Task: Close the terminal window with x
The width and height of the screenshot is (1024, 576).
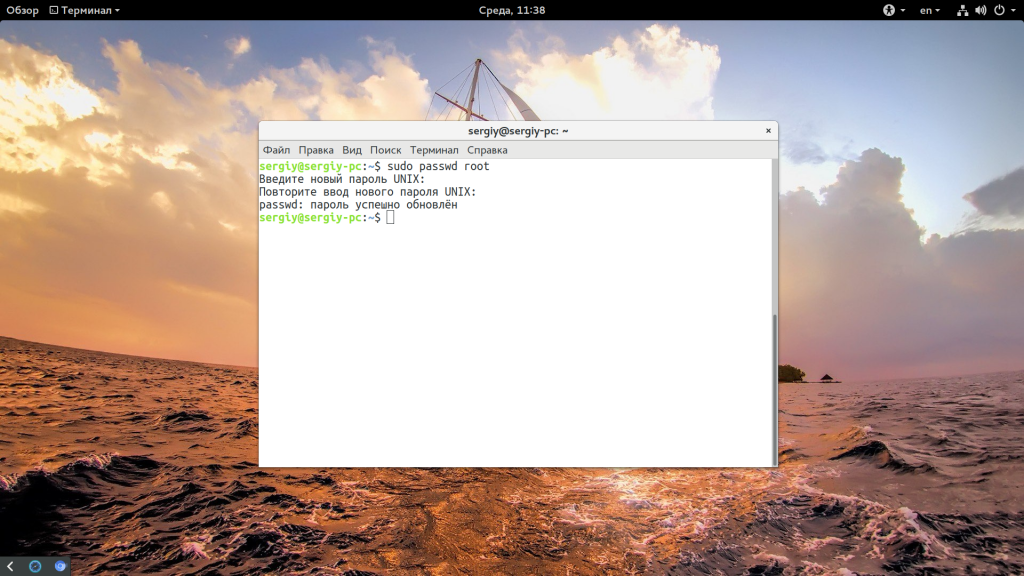Action: pyautogui.click(x=768, y=131)
